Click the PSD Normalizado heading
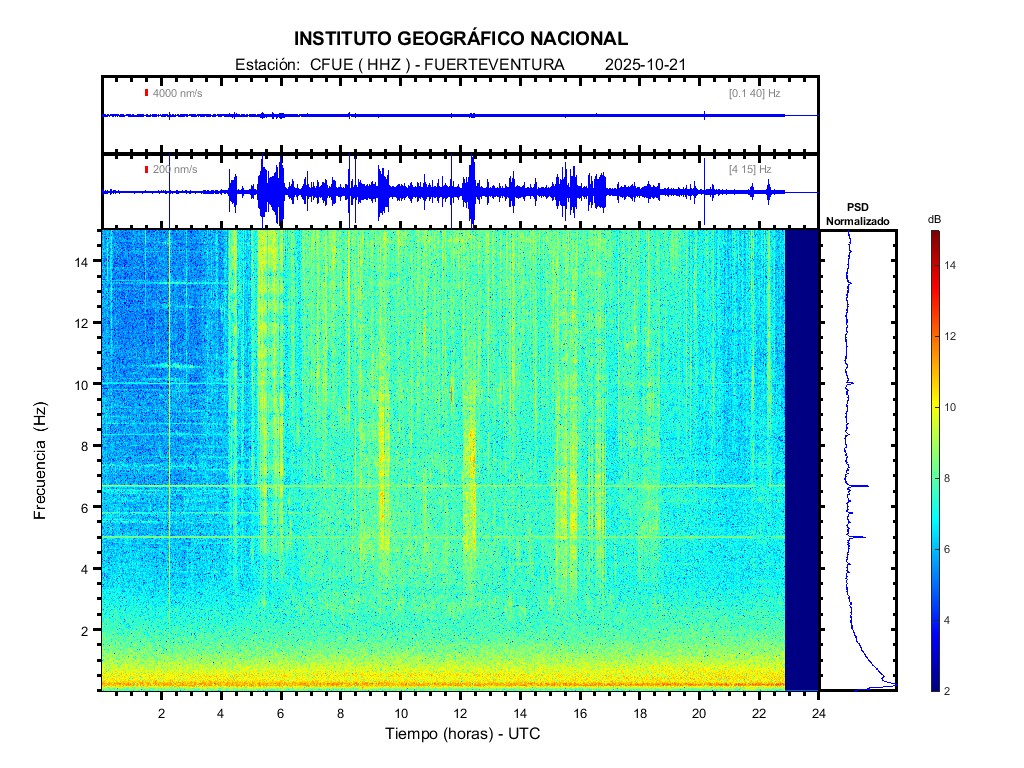The width and height of the screenshot is (1024, 768). pyautogui.click(x=857, y=214)
